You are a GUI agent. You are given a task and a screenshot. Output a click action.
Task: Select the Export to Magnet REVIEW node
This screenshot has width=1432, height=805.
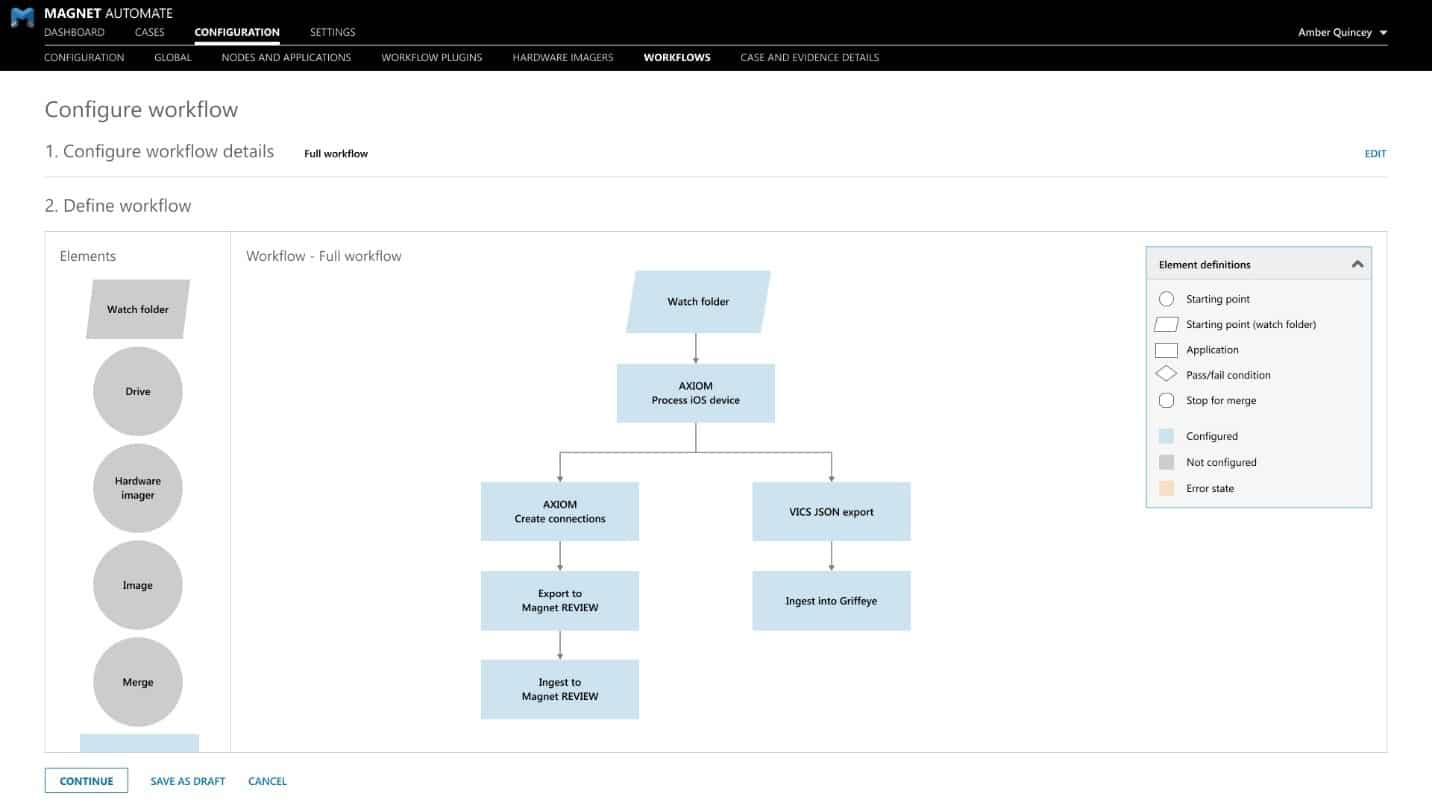(x=560, y=600)
